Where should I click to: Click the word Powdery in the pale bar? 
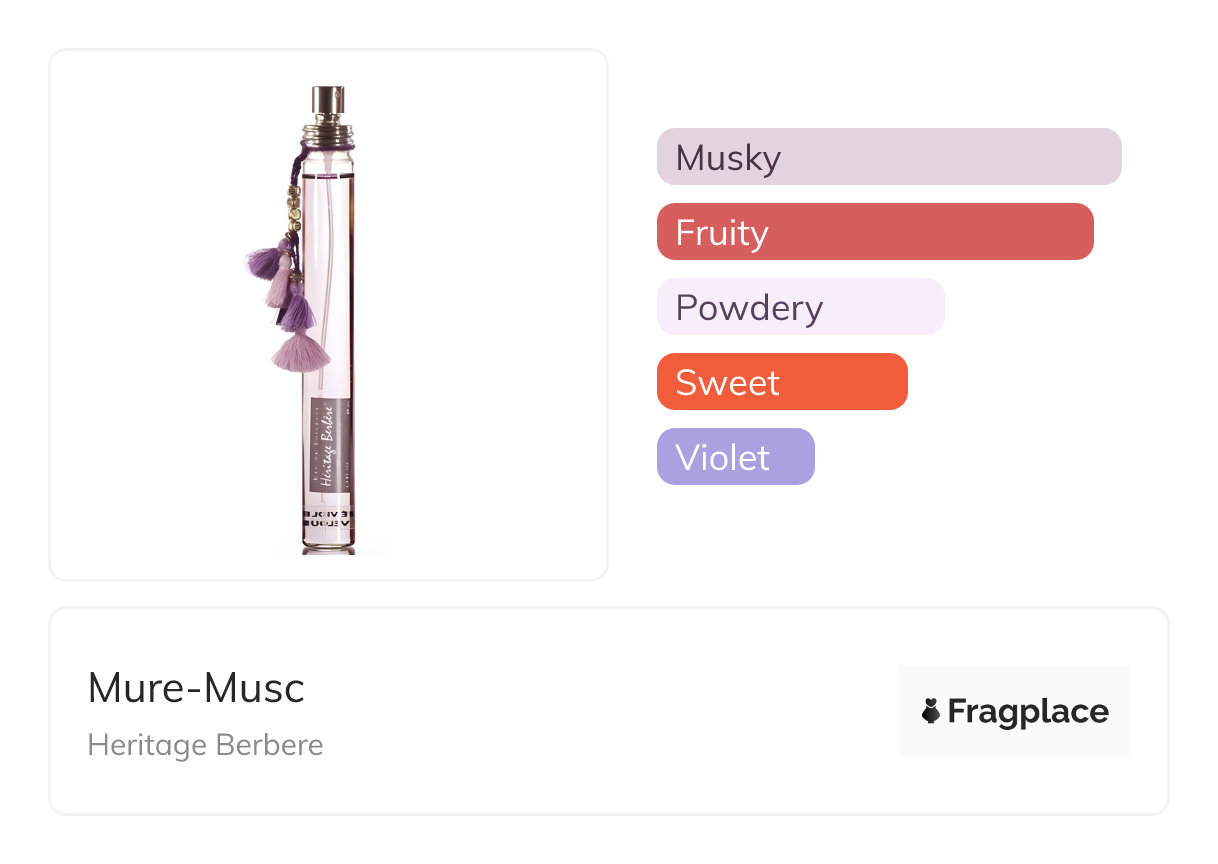[749, 307]
